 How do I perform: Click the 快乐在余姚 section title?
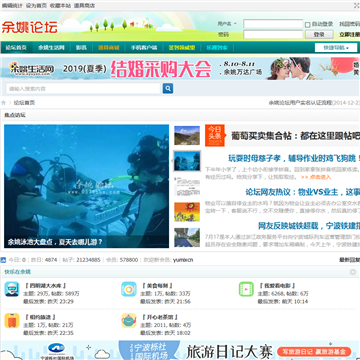click(17, 272)
